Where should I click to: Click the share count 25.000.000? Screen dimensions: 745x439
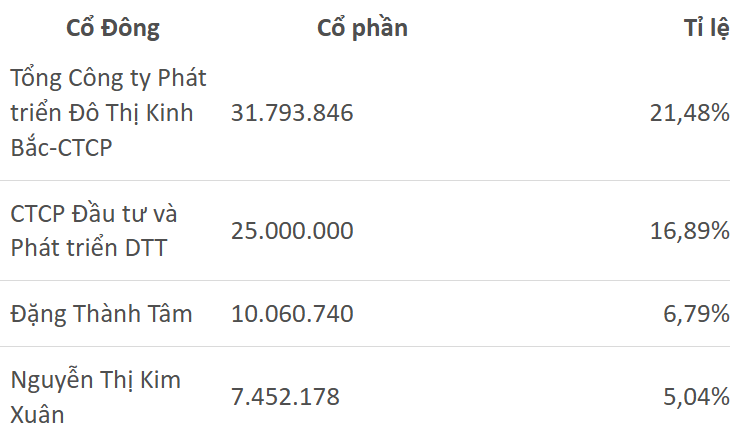292,230
